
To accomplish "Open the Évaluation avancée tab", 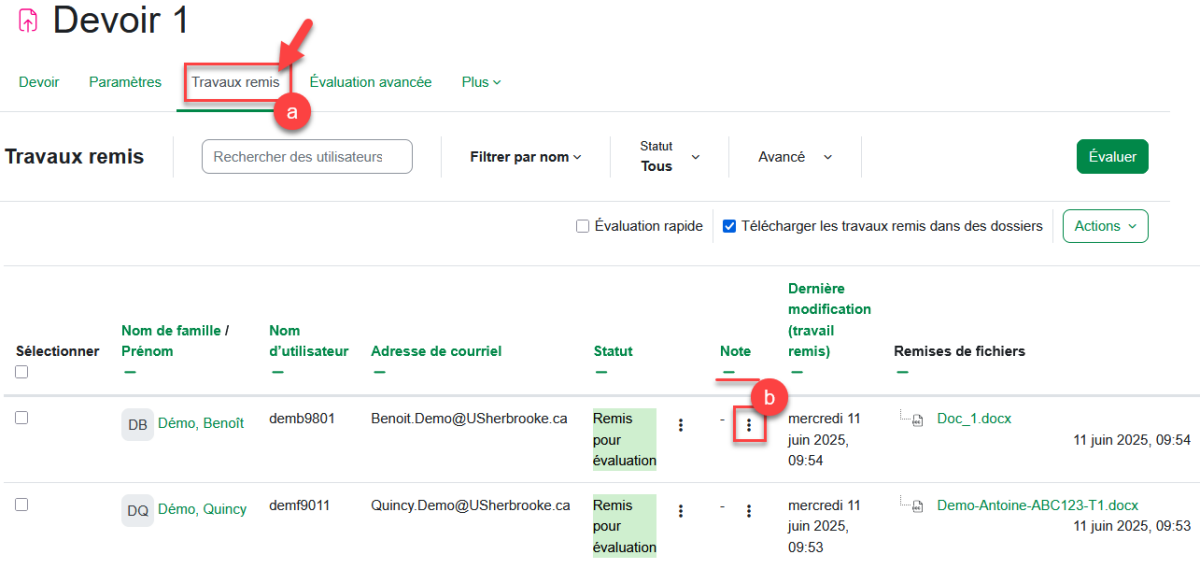I will tap(370, 82).
